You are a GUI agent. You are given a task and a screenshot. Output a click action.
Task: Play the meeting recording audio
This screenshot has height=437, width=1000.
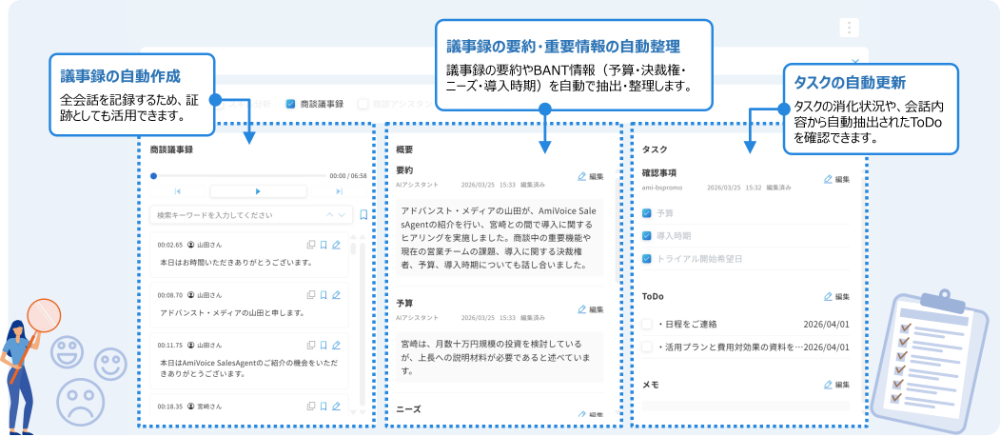258,191
